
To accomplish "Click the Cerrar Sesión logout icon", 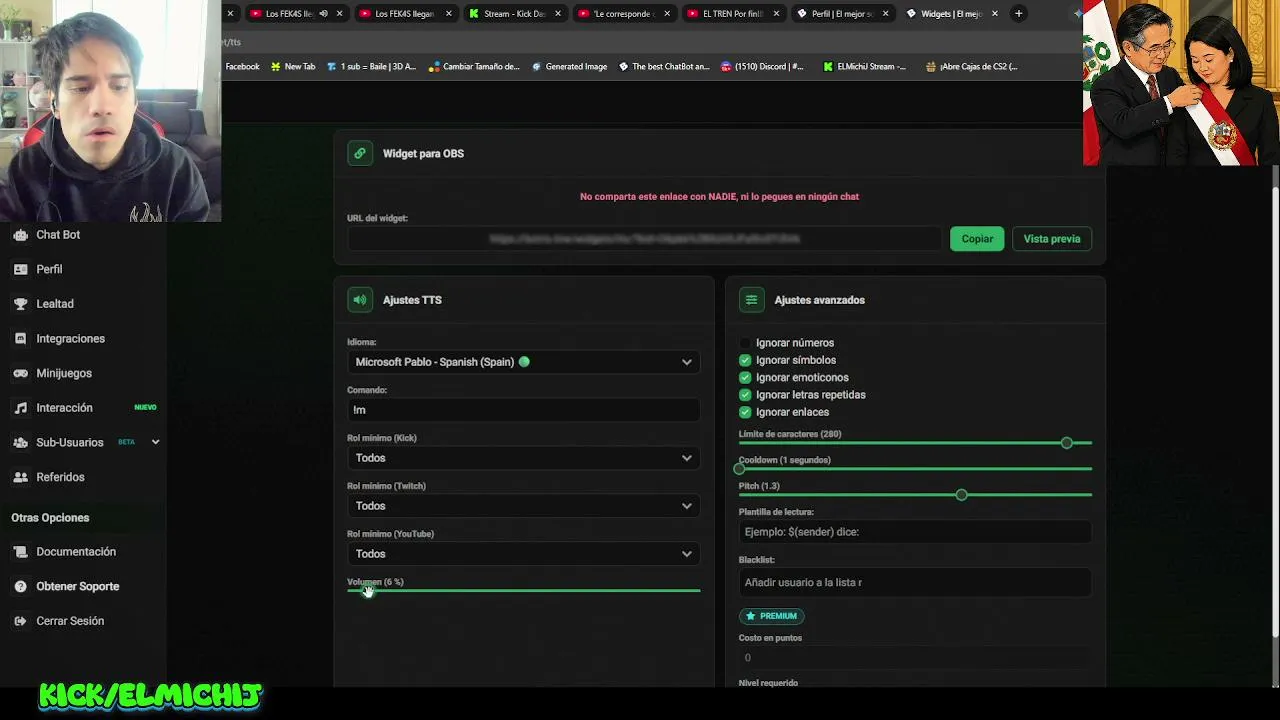I will pyautogui.click(x=20, y=621).
